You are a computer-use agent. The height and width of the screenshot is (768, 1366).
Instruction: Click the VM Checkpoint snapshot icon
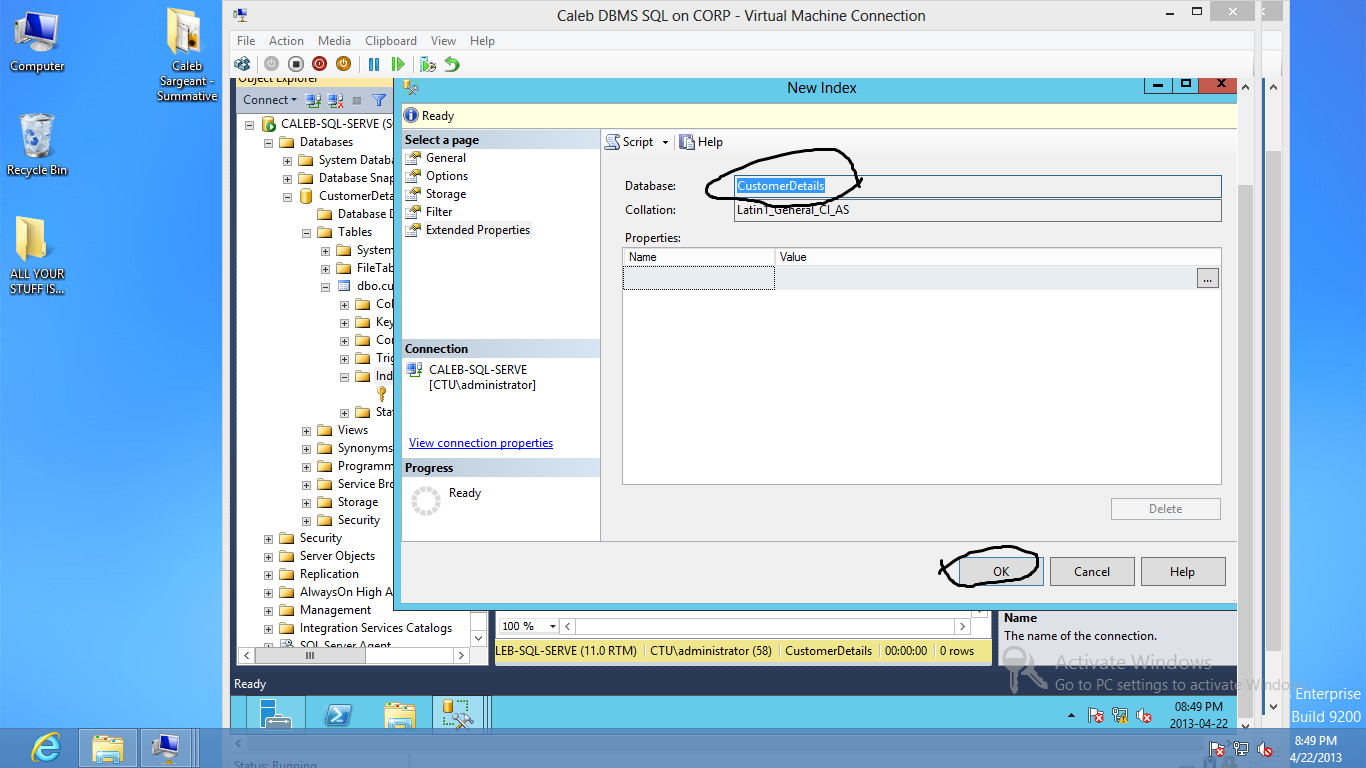coord(428,64)
